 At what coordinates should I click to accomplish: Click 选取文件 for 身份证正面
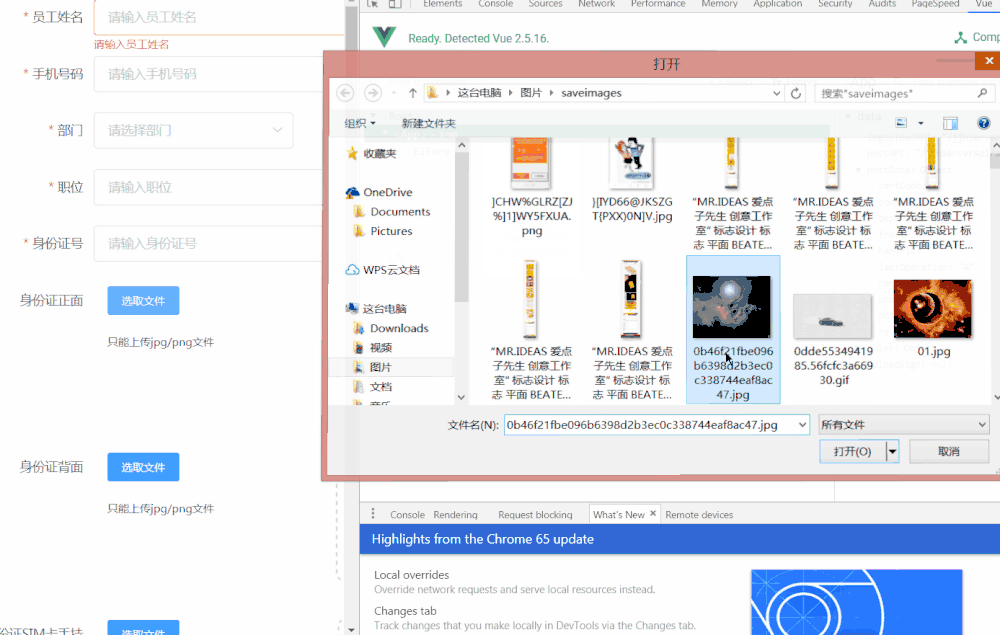(x=143, y=301)
